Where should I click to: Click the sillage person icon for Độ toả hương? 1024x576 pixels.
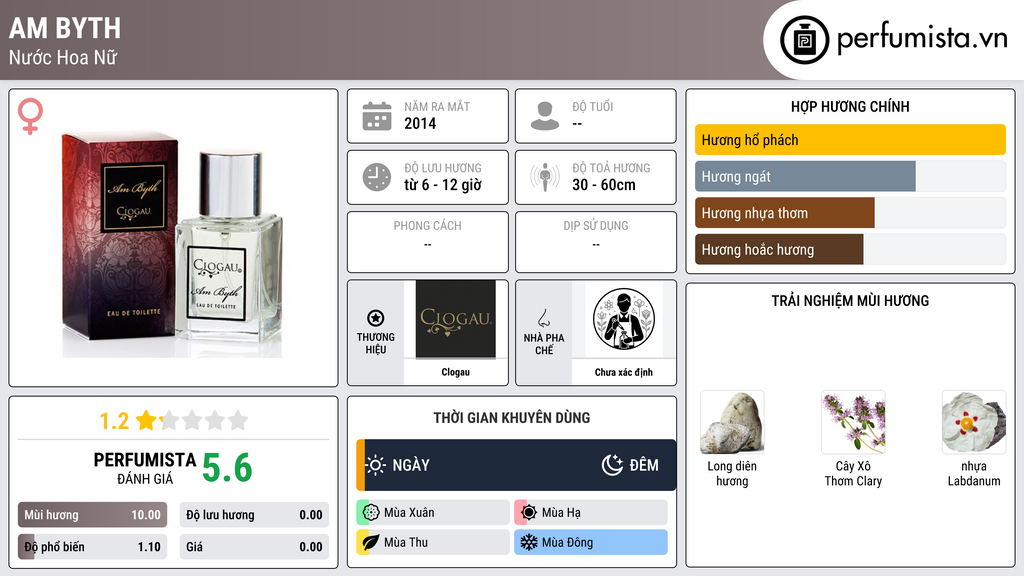pos(545,177)
